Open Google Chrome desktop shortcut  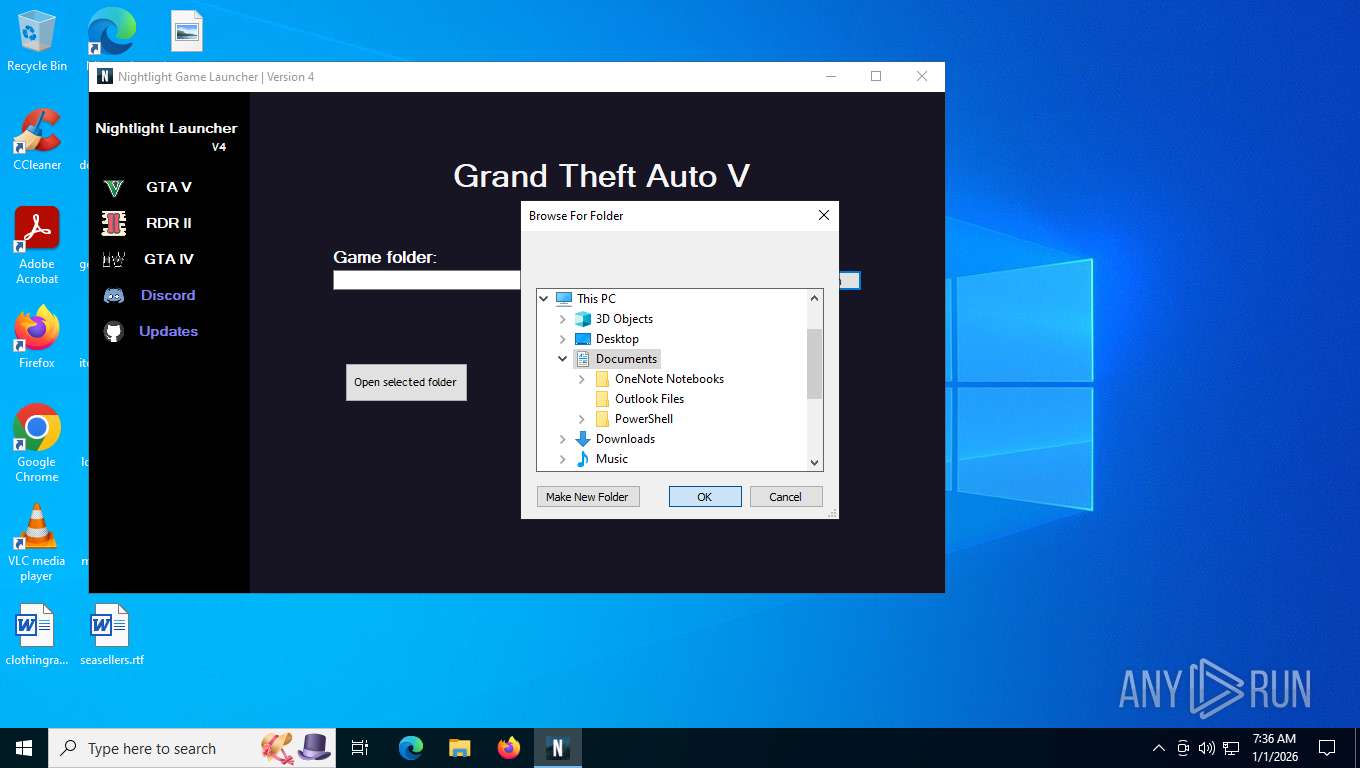coord(37,444)
